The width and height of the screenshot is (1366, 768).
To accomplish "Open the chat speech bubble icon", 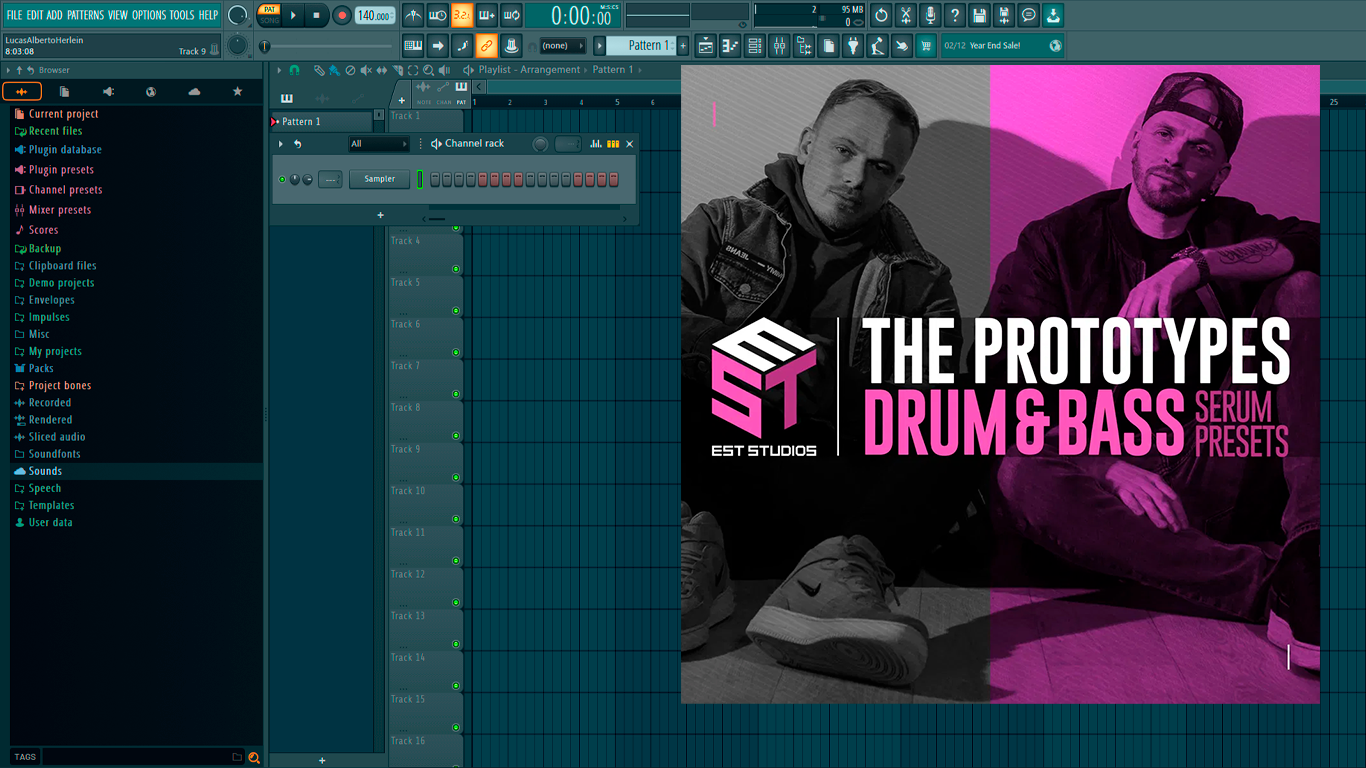I will click(x=1029, y=15).
